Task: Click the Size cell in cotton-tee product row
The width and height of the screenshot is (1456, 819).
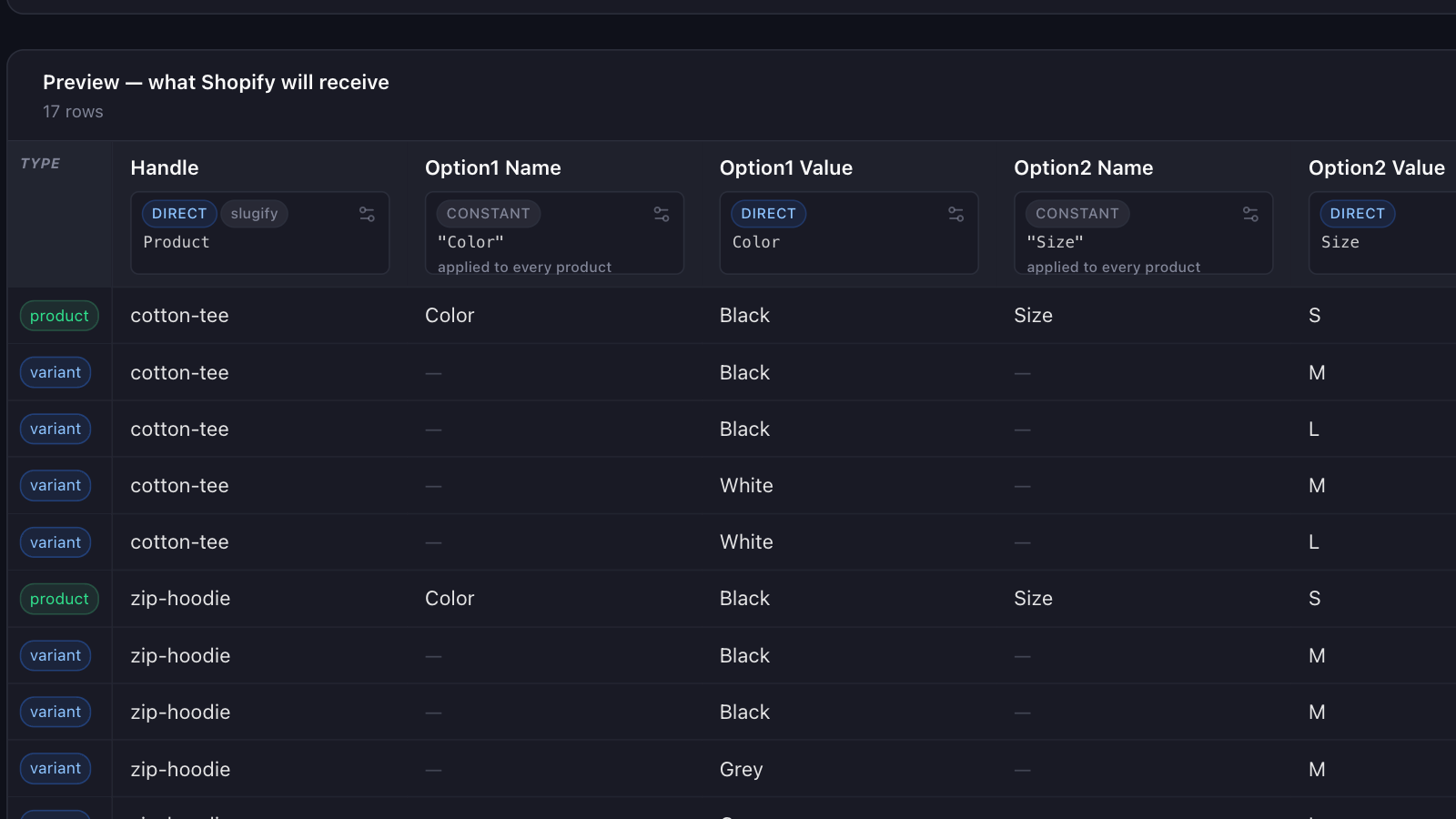Action: [1033, 316]
